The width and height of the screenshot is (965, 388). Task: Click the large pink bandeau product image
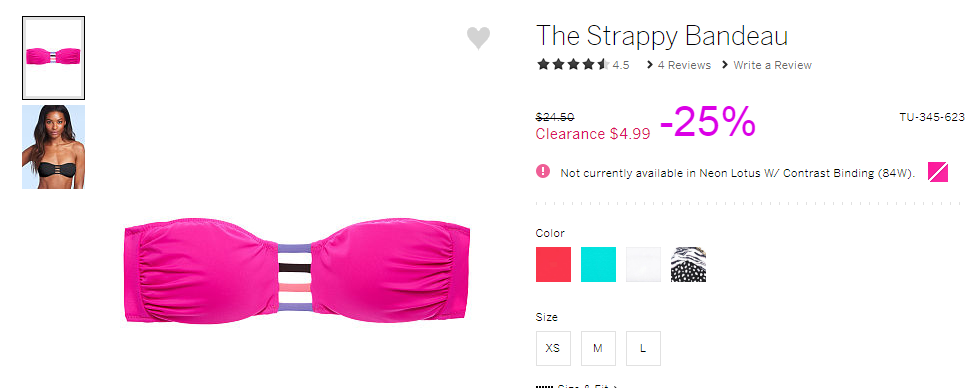[297, 270]
